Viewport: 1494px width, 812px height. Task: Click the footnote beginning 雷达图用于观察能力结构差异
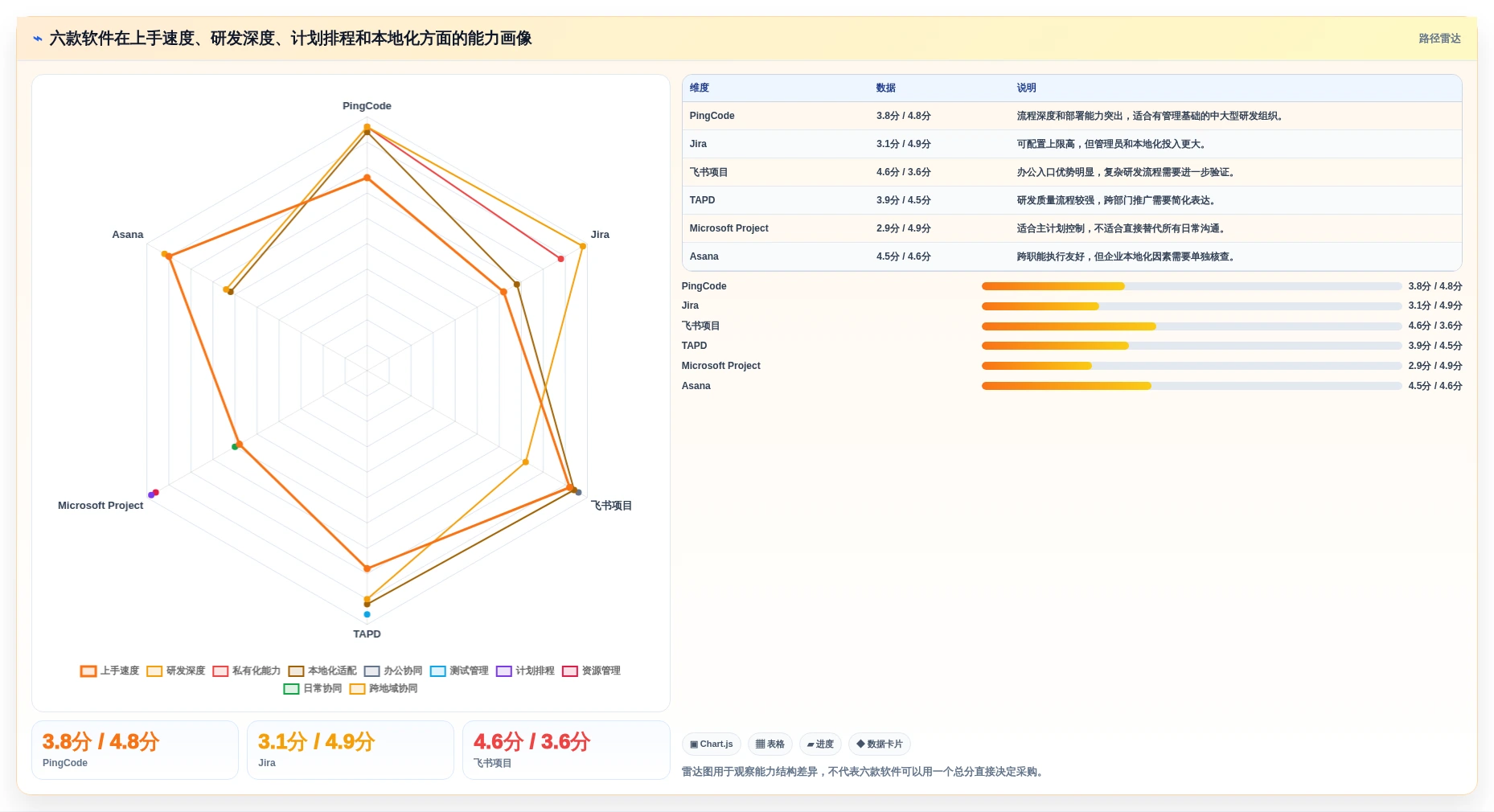click(864, 772)
